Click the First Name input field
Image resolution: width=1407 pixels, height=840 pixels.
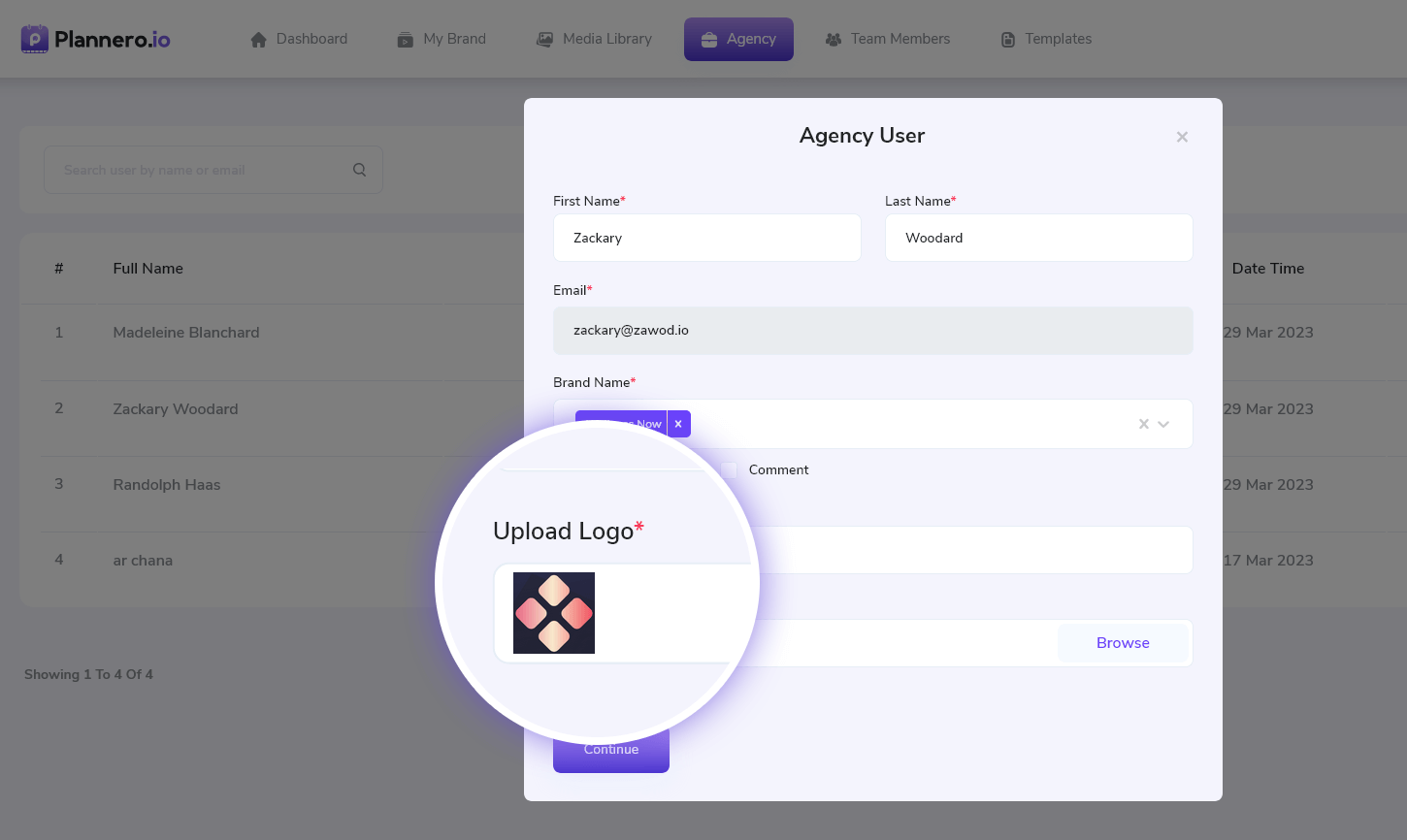coord(706,238)
